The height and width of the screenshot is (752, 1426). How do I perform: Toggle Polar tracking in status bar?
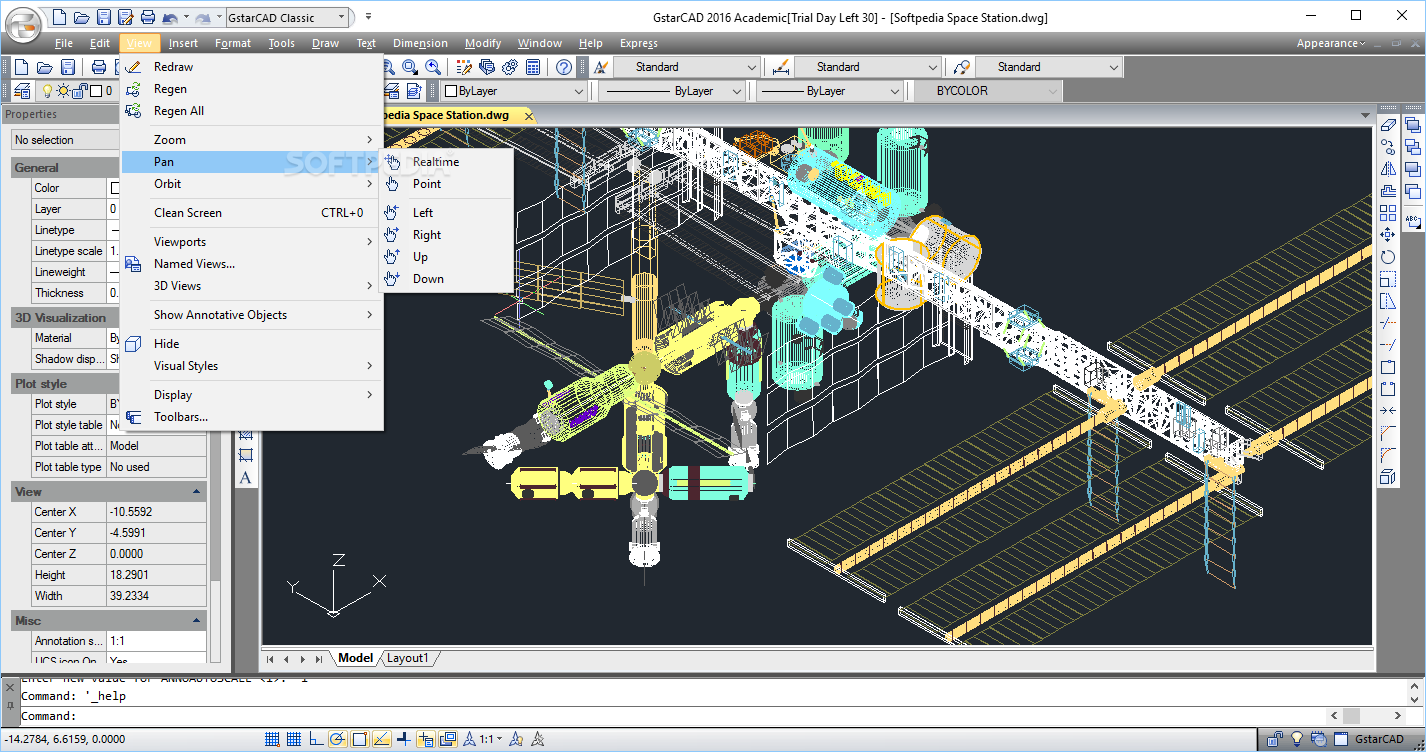point(338,740)
